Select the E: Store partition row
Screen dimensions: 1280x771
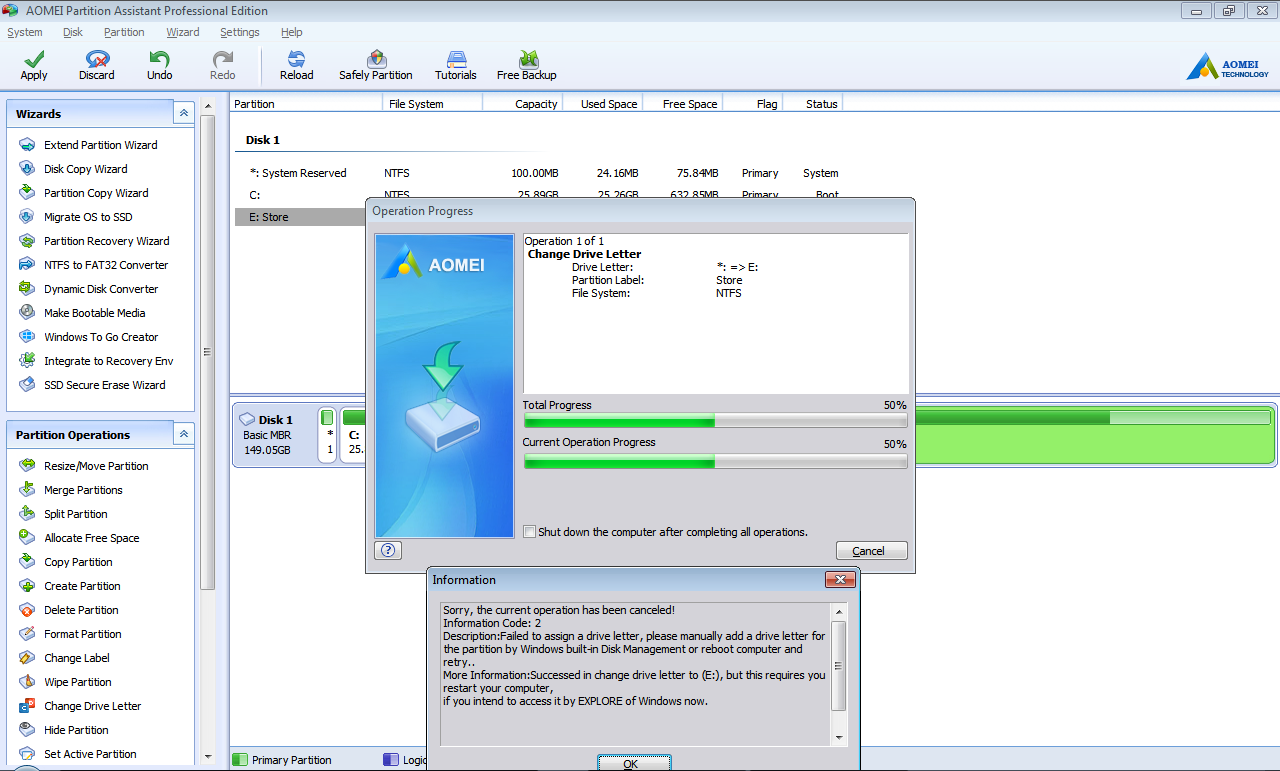pos(301,217)
